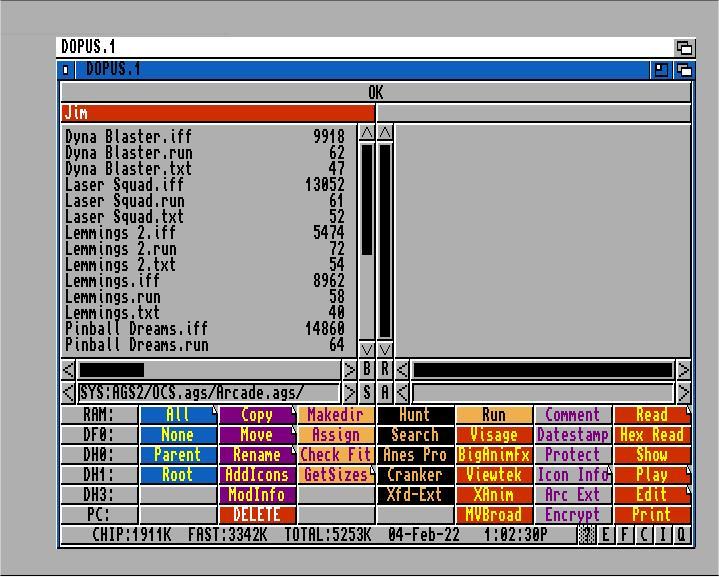The image size is (719, 577).
Task: Click right arrow beside right path field
Action: (684, 393)
